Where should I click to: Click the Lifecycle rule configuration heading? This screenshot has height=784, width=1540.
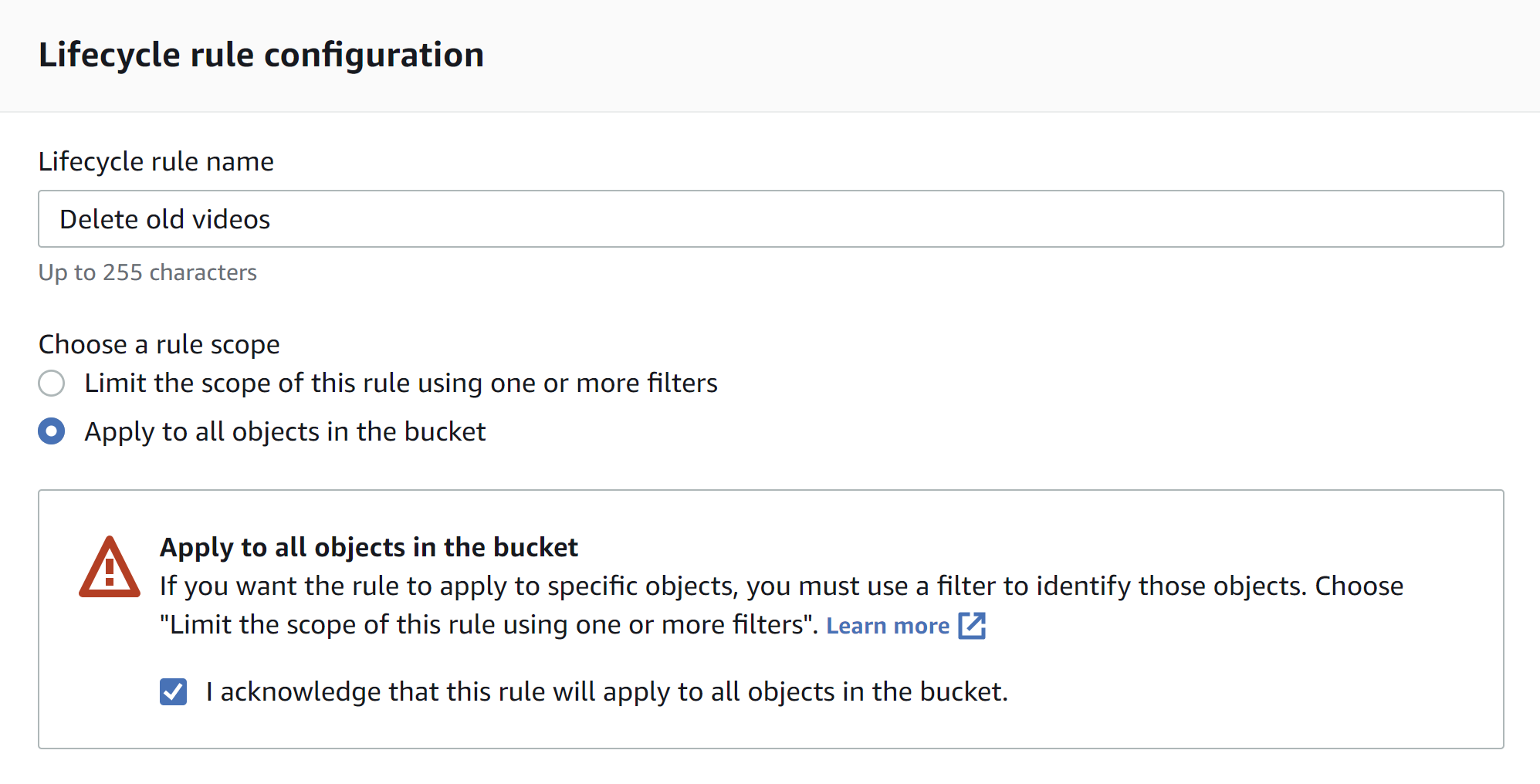tap(262, 54)
